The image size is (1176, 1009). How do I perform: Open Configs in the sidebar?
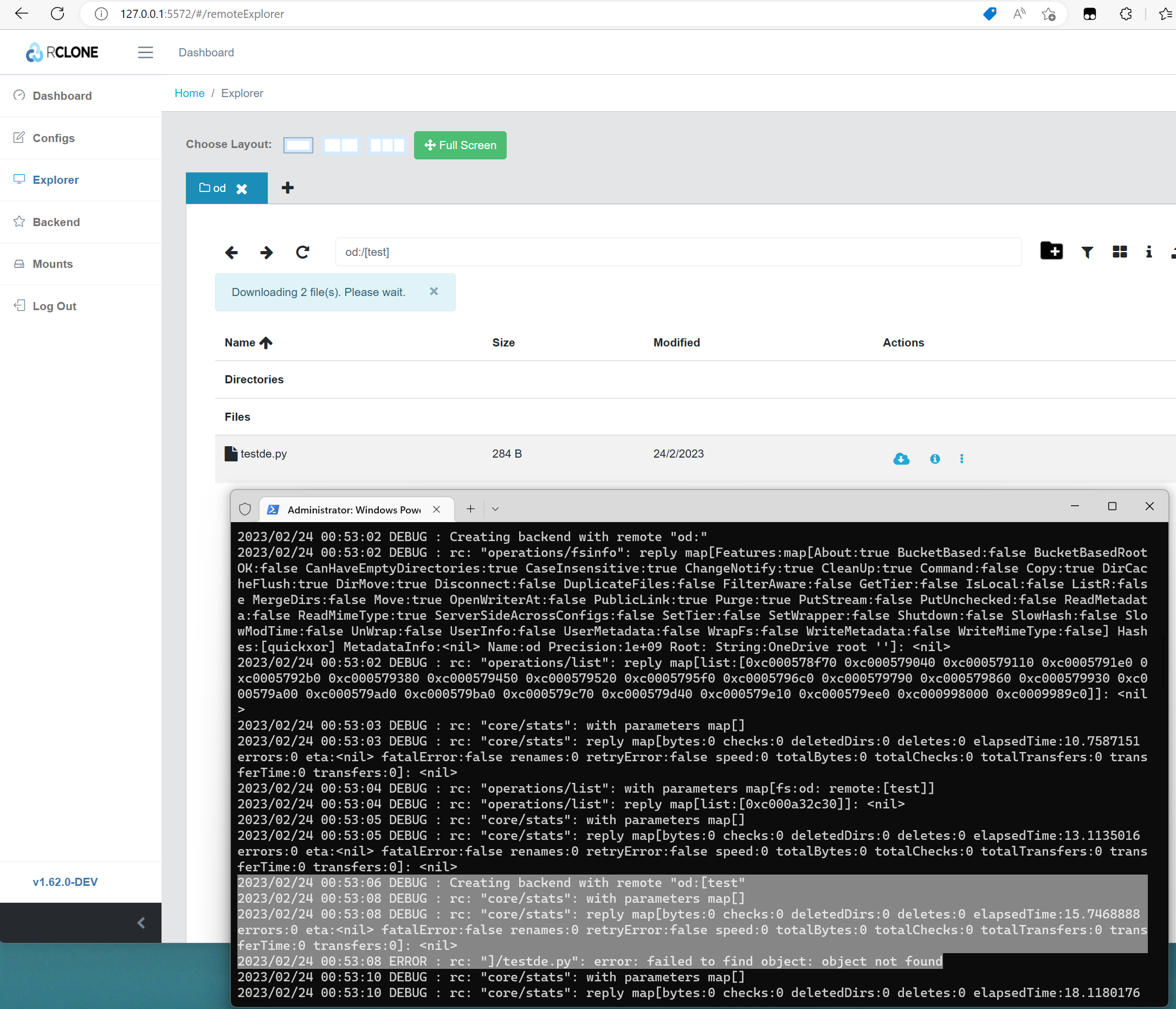pos(53,138)
